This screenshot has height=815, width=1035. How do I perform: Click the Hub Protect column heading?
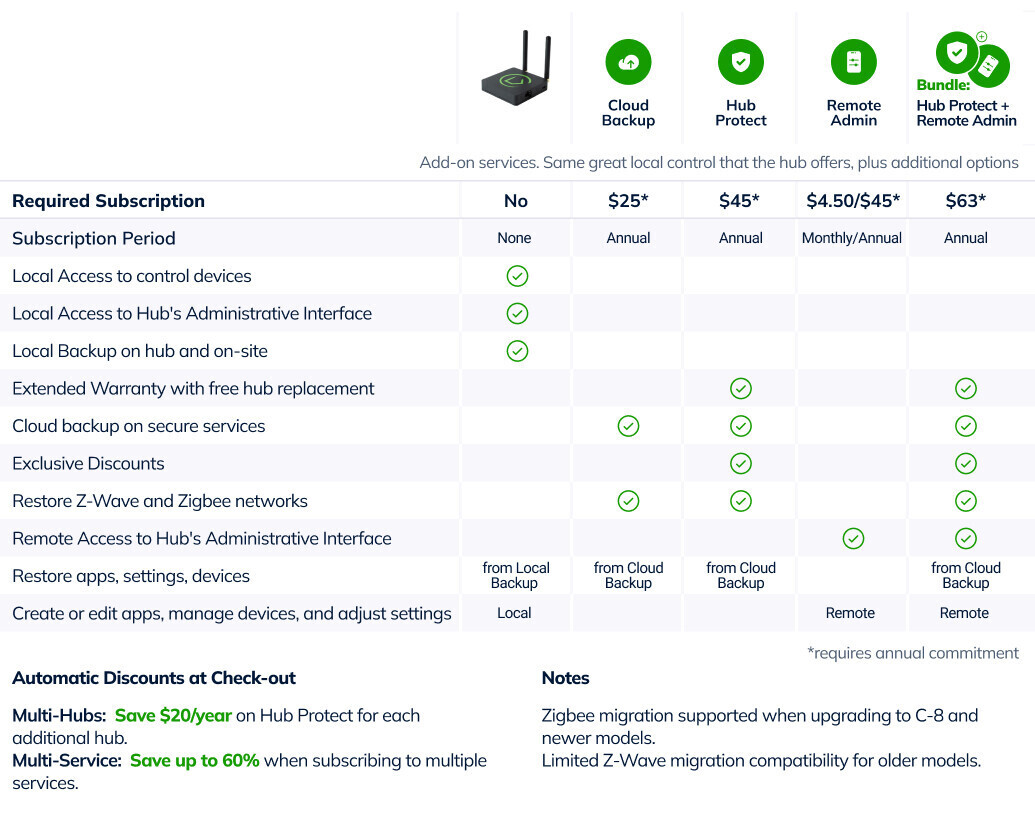click(x=741, y=113)
